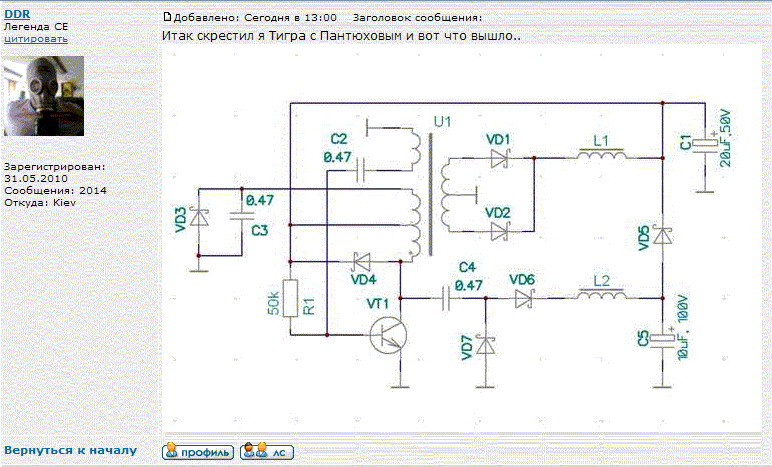The image size is (772, 467).
Task: Click the VD5 diode symbol
Action: 663,236
